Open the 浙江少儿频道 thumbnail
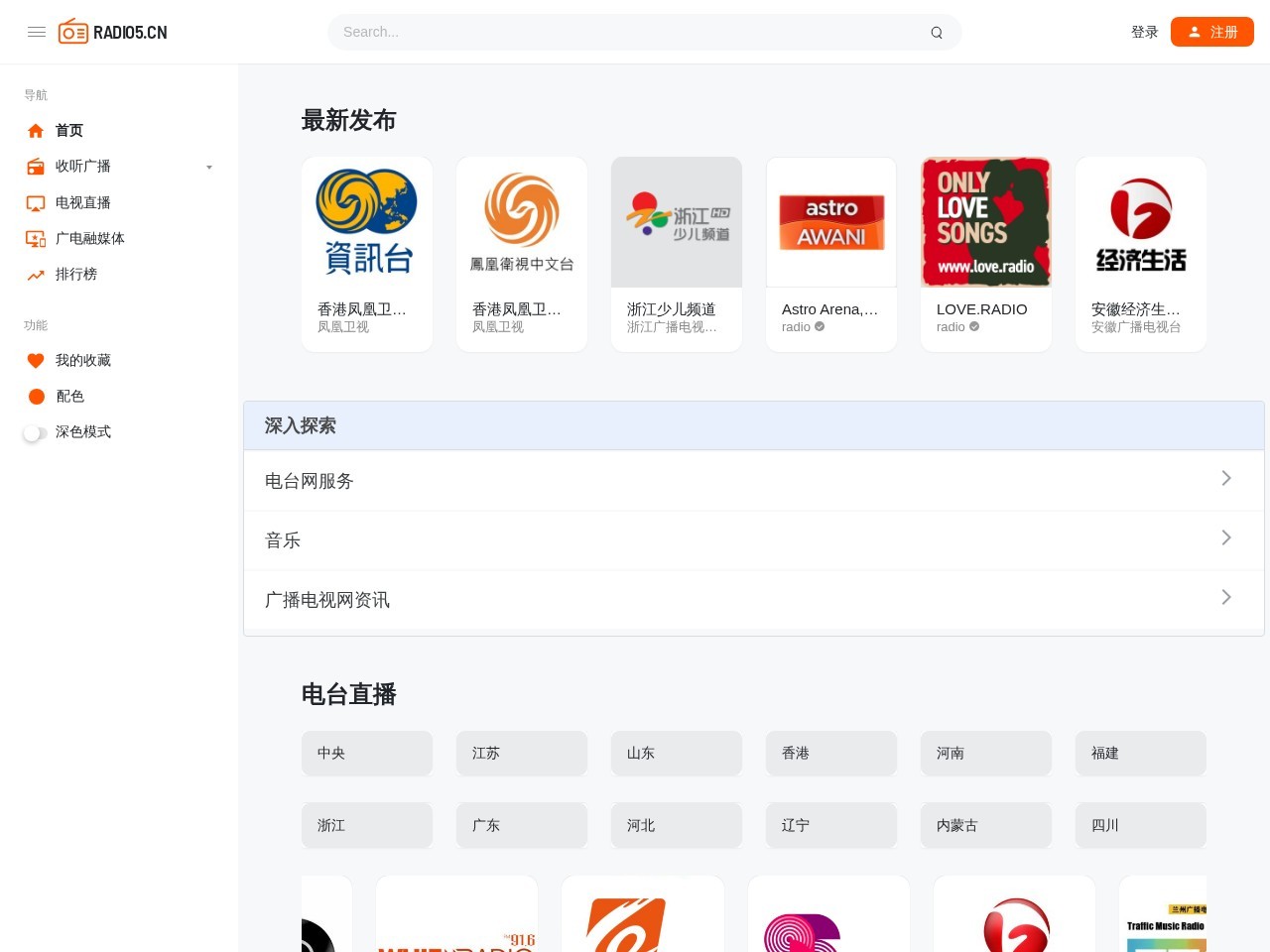Screen dimensions: 1270x952 pos(677,222)
